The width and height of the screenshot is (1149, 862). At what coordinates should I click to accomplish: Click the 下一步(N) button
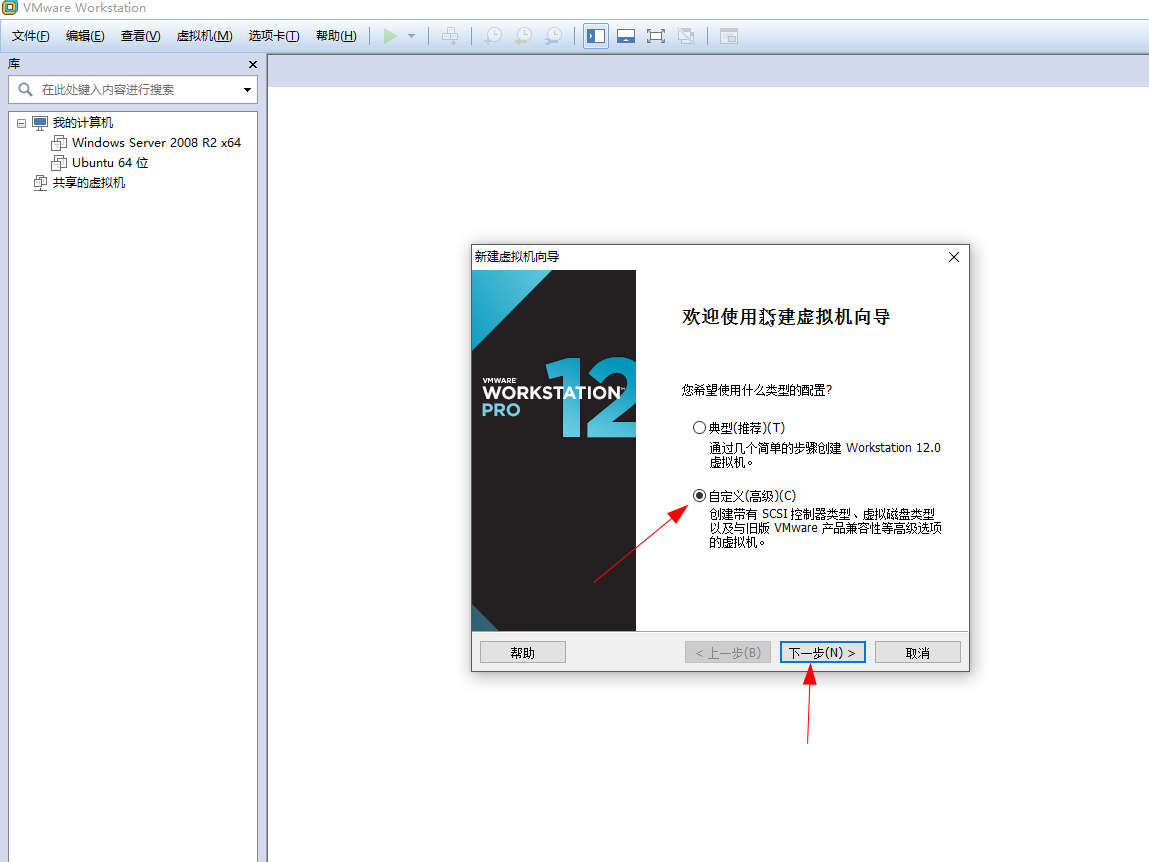822,652
